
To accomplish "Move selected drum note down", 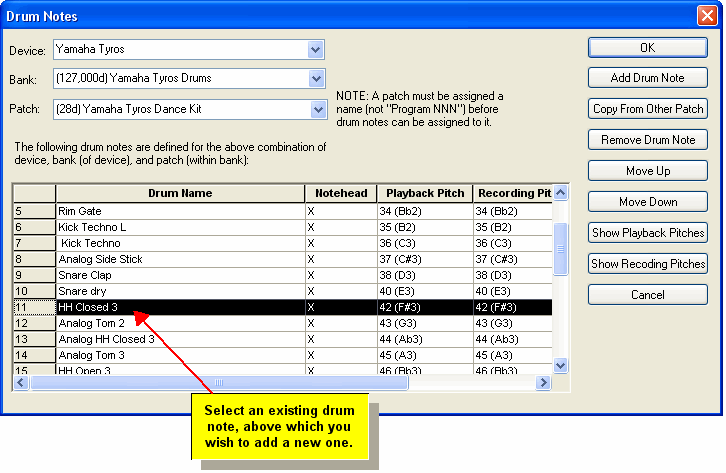I will tap(647, 202).
